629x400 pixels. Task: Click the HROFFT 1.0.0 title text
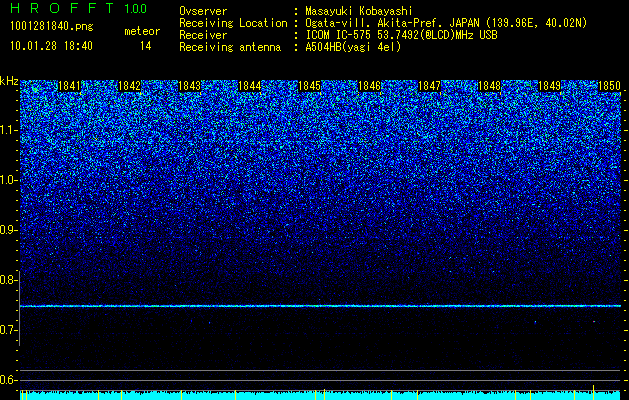click(x=79, y=8)
